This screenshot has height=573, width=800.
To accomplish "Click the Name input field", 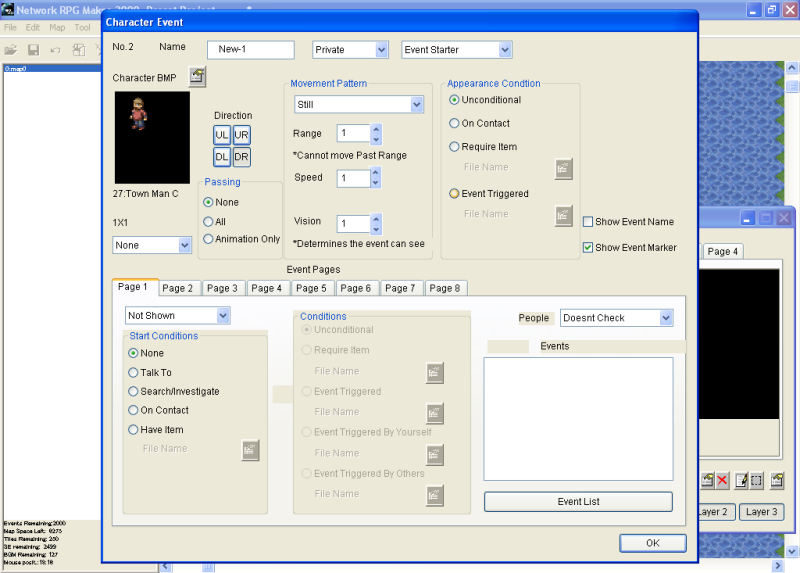I will point(250,50).
